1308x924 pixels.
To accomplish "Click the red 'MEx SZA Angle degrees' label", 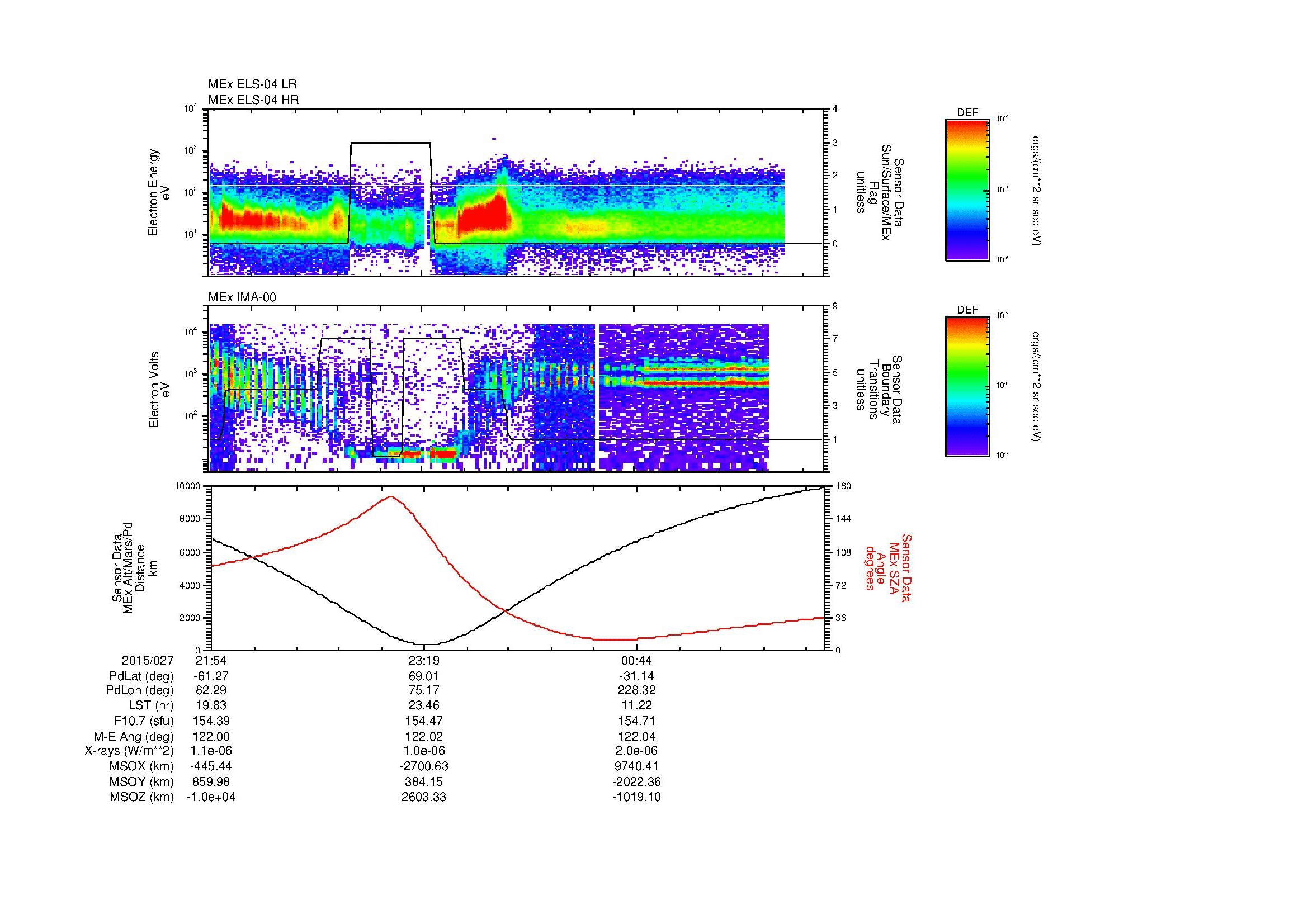I will 888,568.
